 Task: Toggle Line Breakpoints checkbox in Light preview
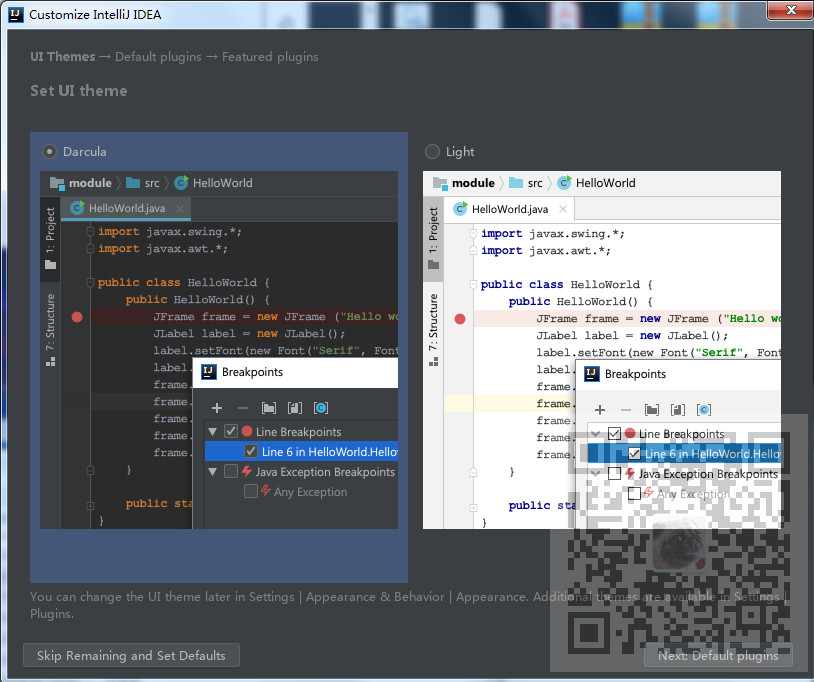tap(614, 433)
